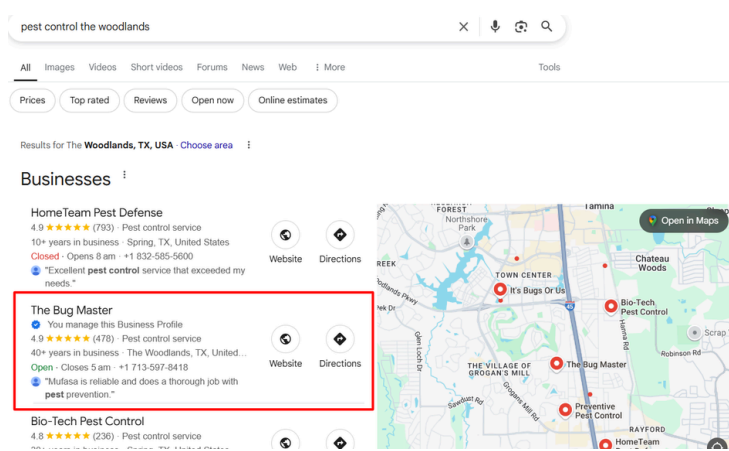Image resolution: width=729 pixels, height=451 pixels.
Task: Get directions to The Bug Master
Action: 340,340
